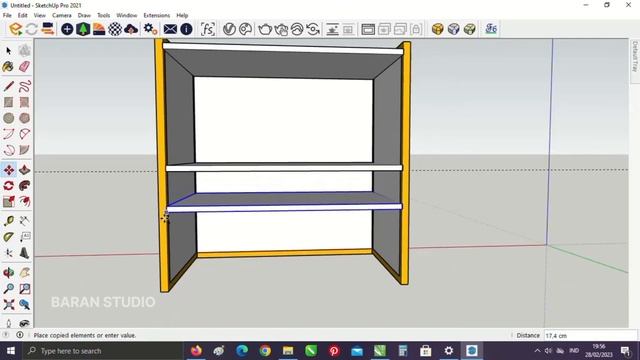The height and width of the screenshot is (360, 640).
Task: Select the Pan hand tool
Action: pyautogui.click(x=24, y=273)
